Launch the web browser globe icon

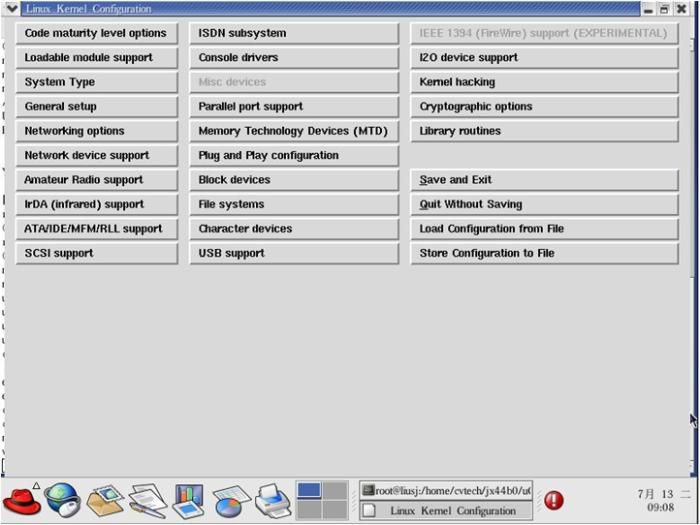click(62, 498)
